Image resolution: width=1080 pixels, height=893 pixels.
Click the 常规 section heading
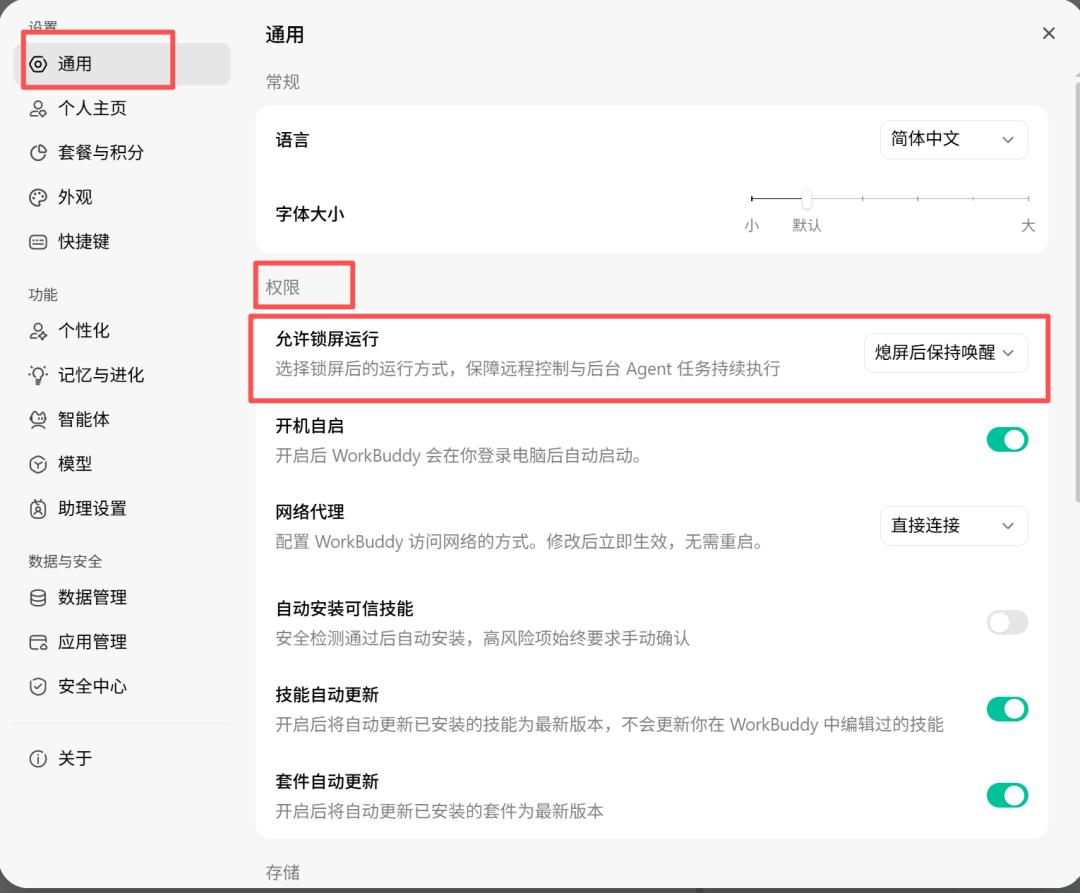click(283, 82)
